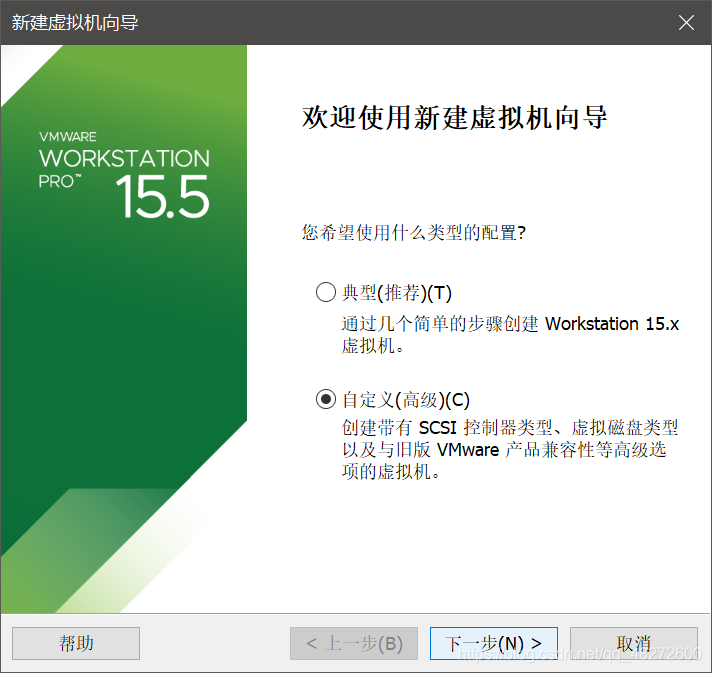This screenshot has height=673, width=712.
Task: Click the 典型(推荐)(T) label text
Action: click(397, 293)
